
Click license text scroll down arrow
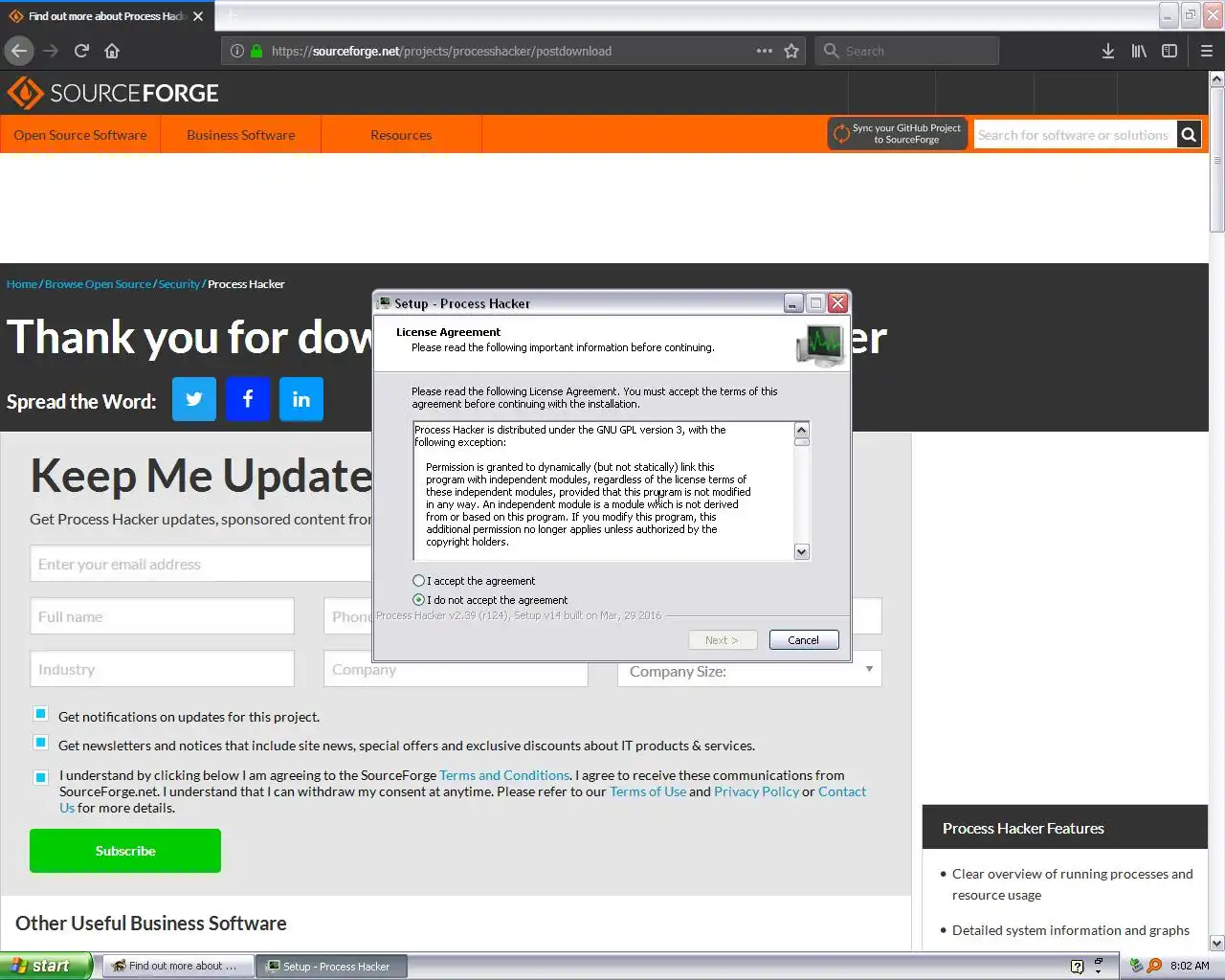(x=802, y=552)
